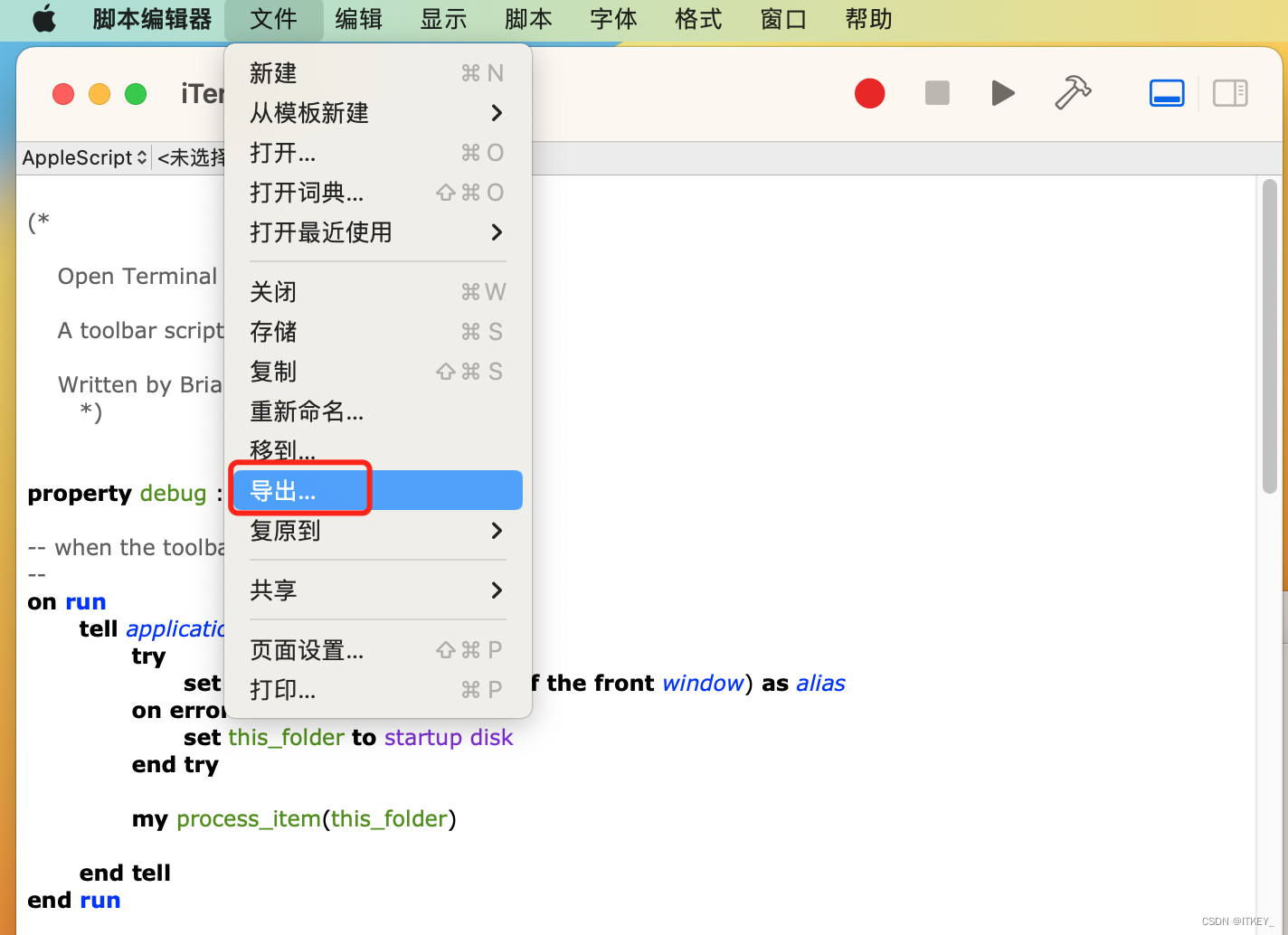Click the gray Stop button in the toolbar
This screenshot has height=935, width=1288.
click(x=937, y=93)
